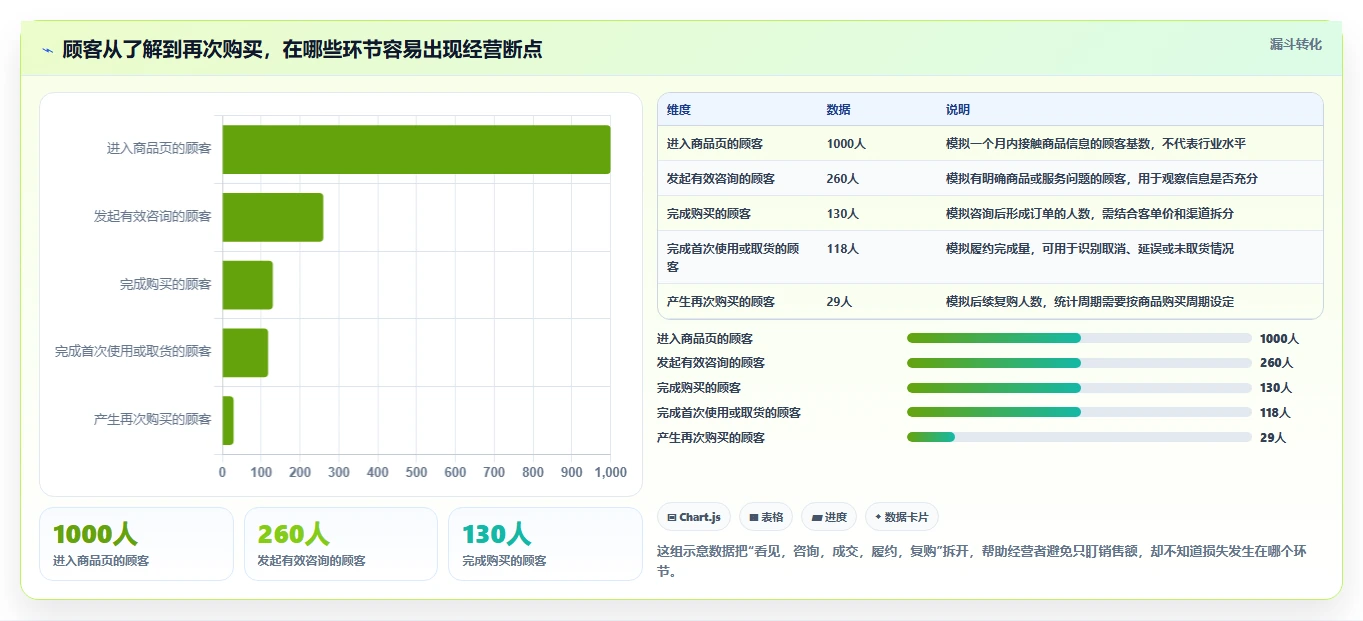Select the 完成首次使用或取货的顾客 chart bar
1363x621 pixels.
click(x=245, y=352)
